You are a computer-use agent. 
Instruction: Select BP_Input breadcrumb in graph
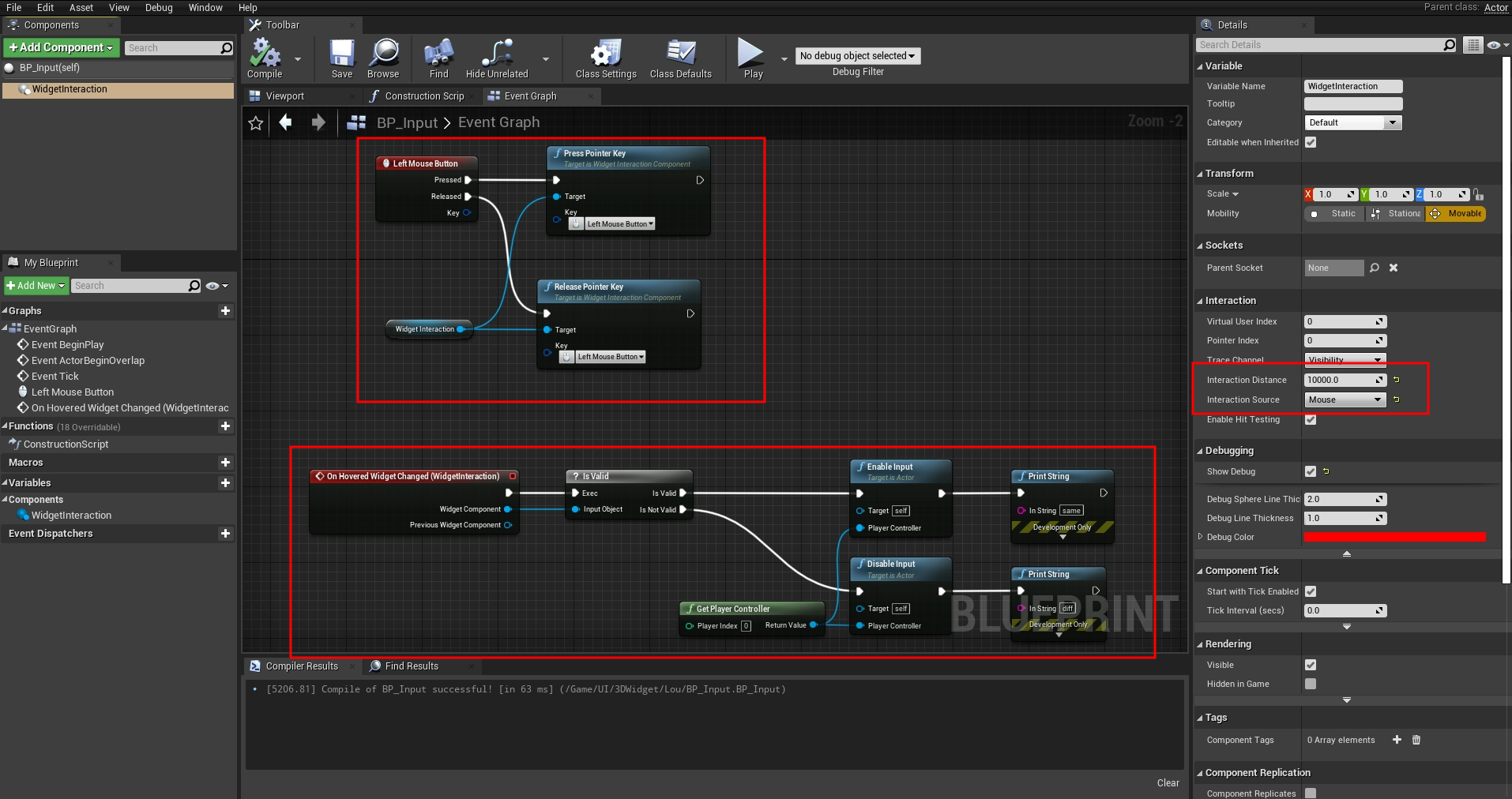407,122
